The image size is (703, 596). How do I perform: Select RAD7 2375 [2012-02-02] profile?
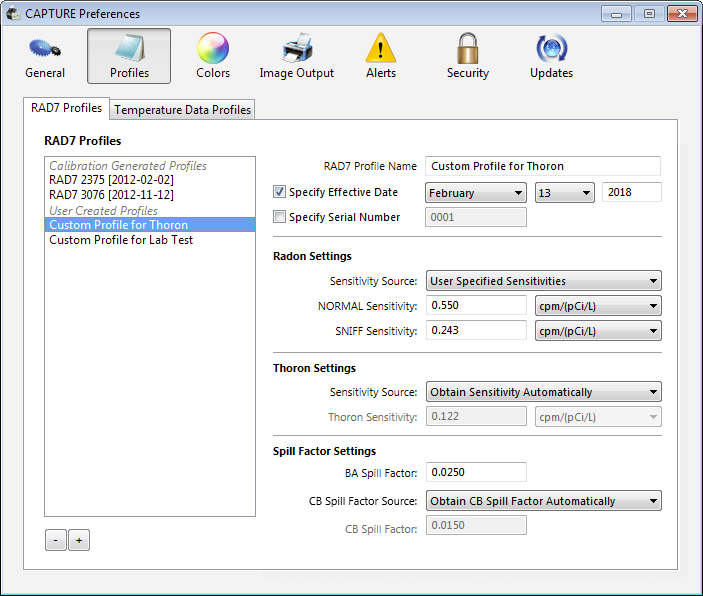click(150, 180)
